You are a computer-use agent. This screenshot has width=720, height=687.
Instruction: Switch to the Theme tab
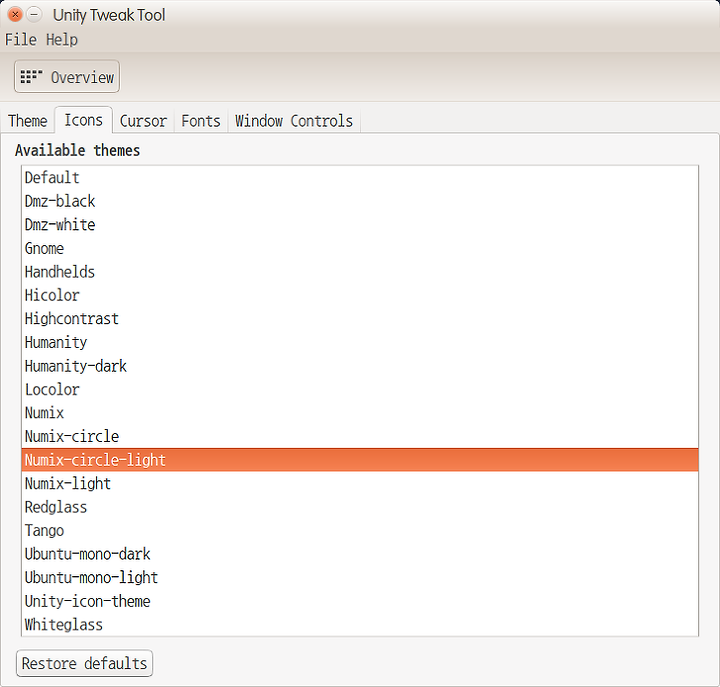tap(28, 121)
